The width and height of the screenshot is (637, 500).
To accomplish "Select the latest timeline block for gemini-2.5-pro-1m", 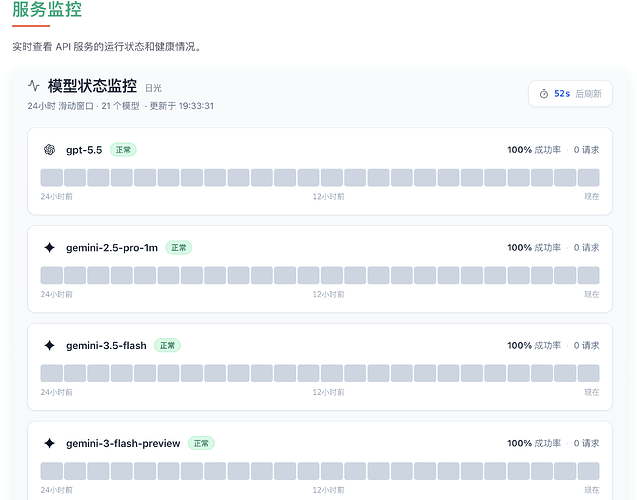I will (x=589, y=275).
